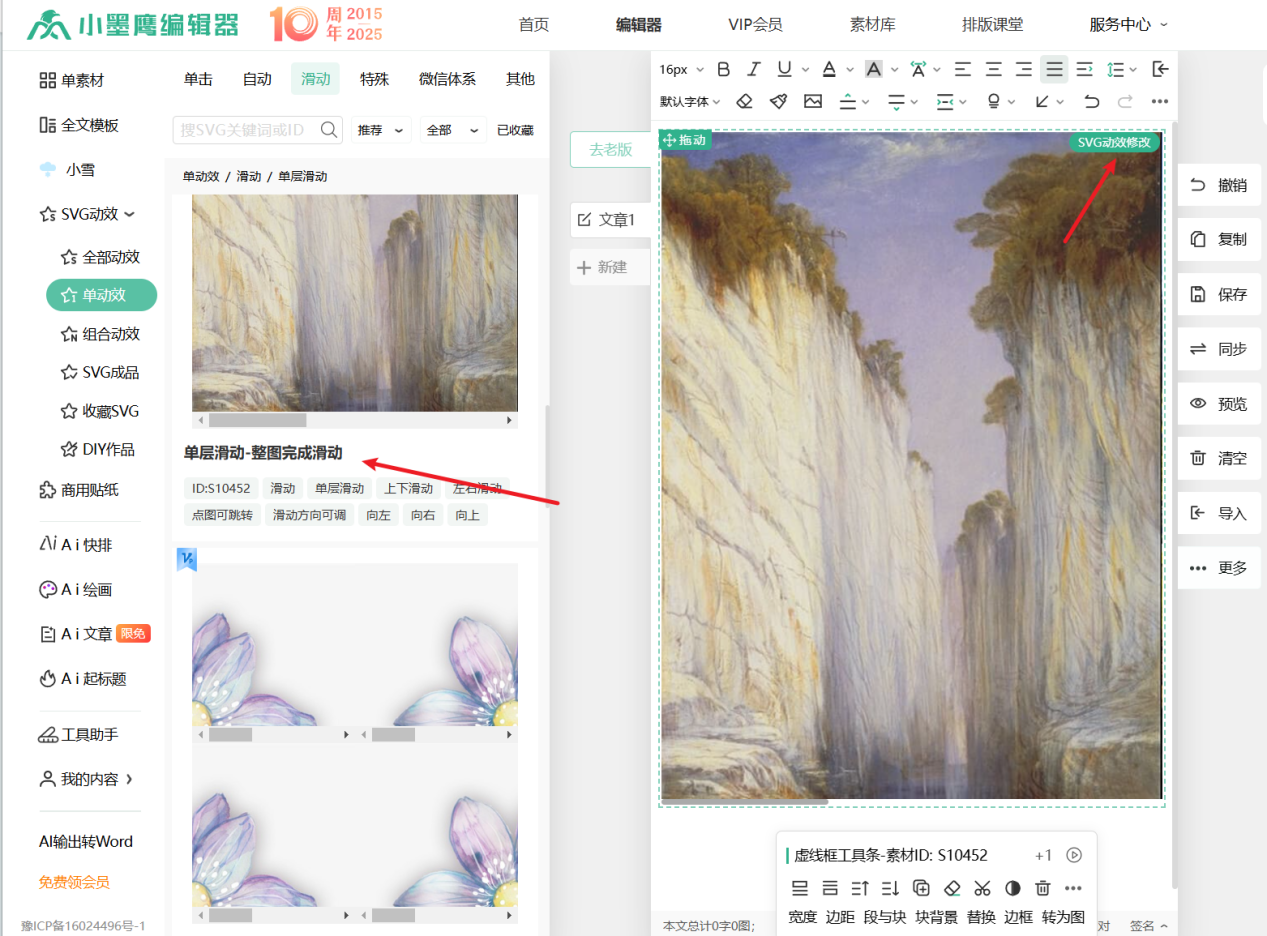Open 收藏SVG list

(99, 411)
